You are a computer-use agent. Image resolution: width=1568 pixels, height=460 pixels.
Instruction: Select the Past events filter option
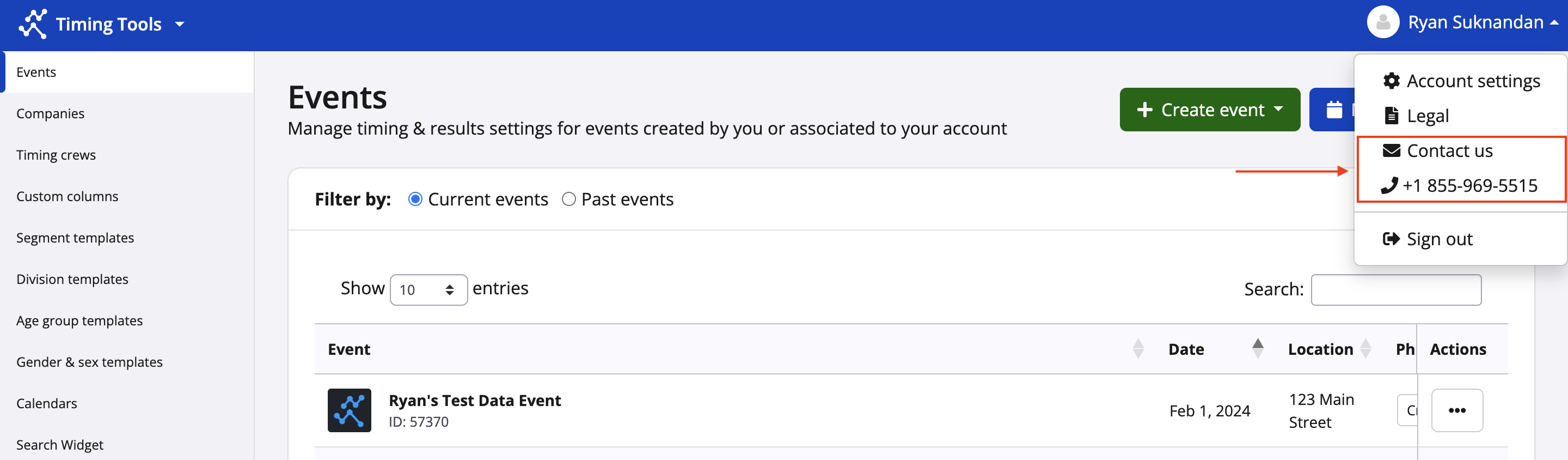coord(568,200)
